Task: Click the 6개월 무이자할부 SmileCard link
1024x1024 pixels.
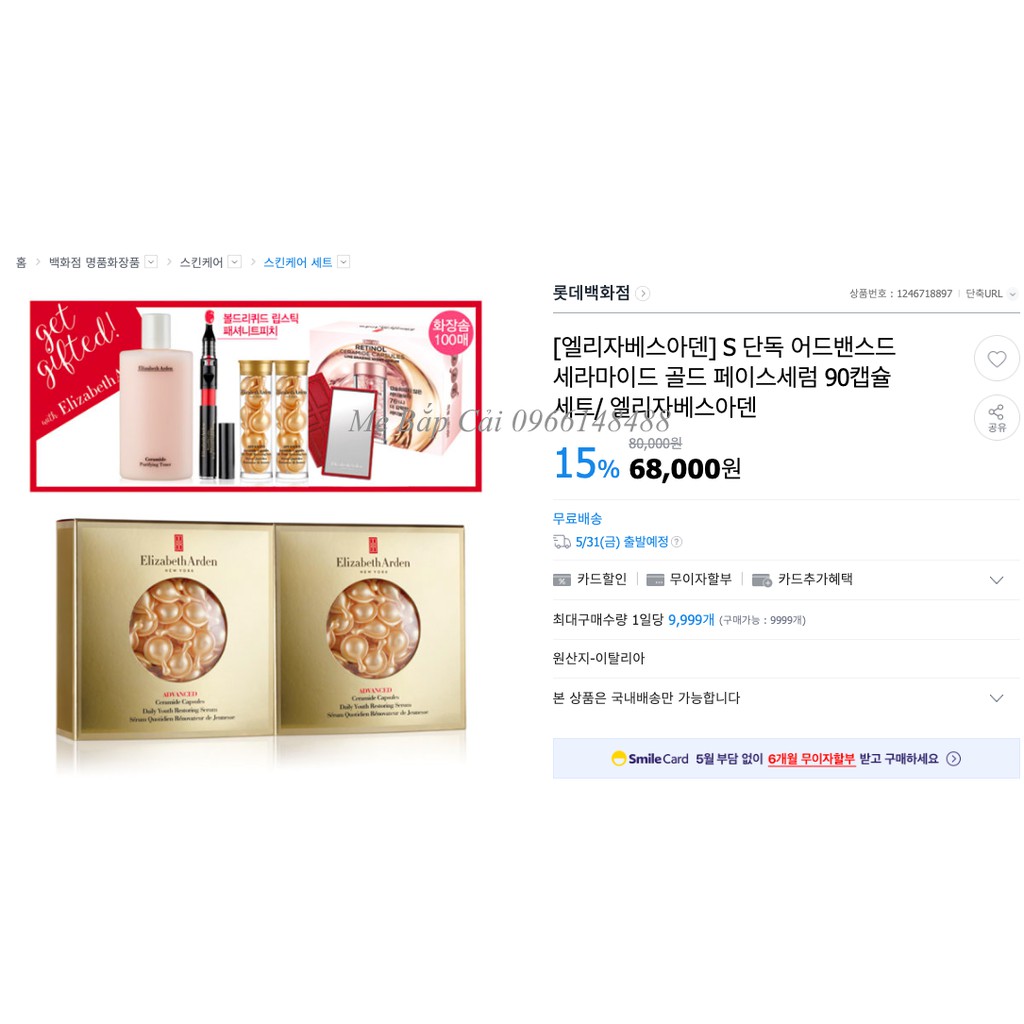Action: point(811,759)
